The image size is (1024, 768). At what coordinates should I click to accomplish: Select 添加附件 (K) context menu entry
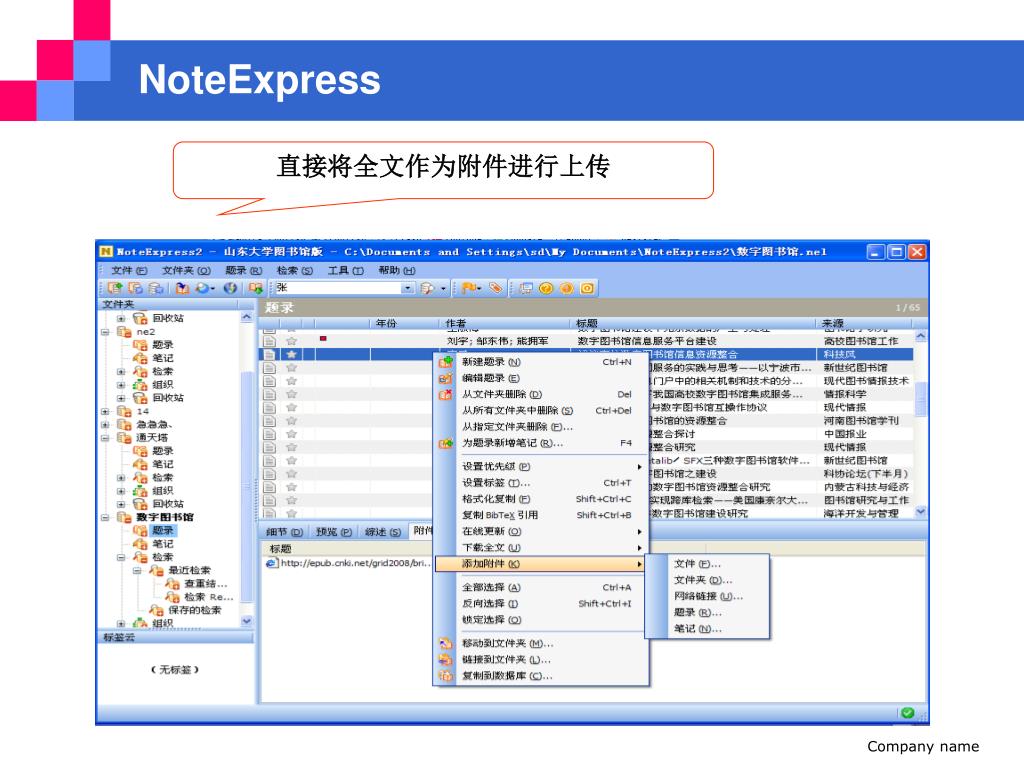click(x=541, y=564)
